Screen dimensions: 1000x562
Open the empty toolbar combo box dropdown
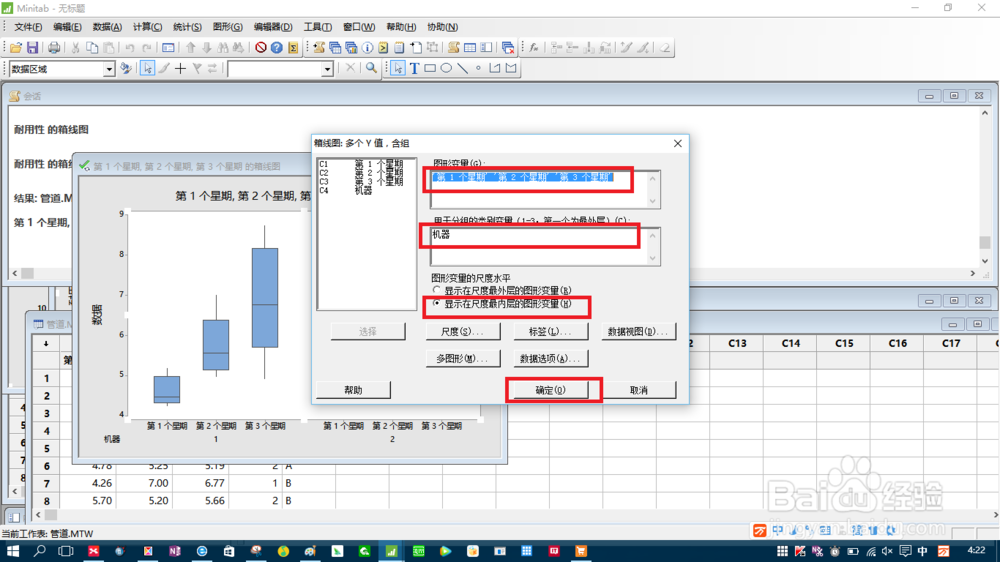pos(327,69)
